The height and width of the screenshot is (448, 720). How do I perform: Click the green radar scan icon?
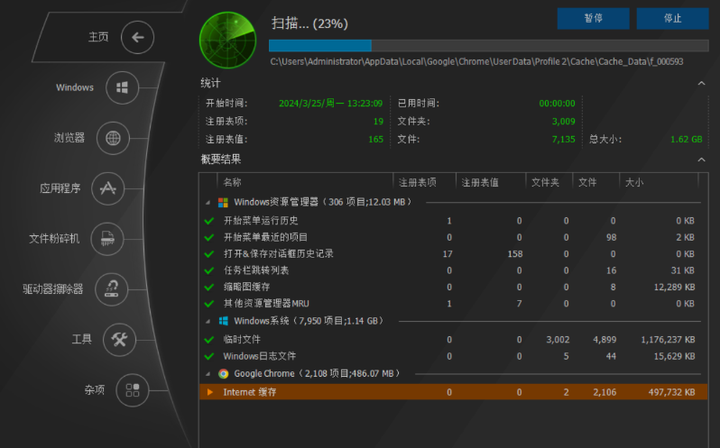pyautogui.click(x=228, y=40)
